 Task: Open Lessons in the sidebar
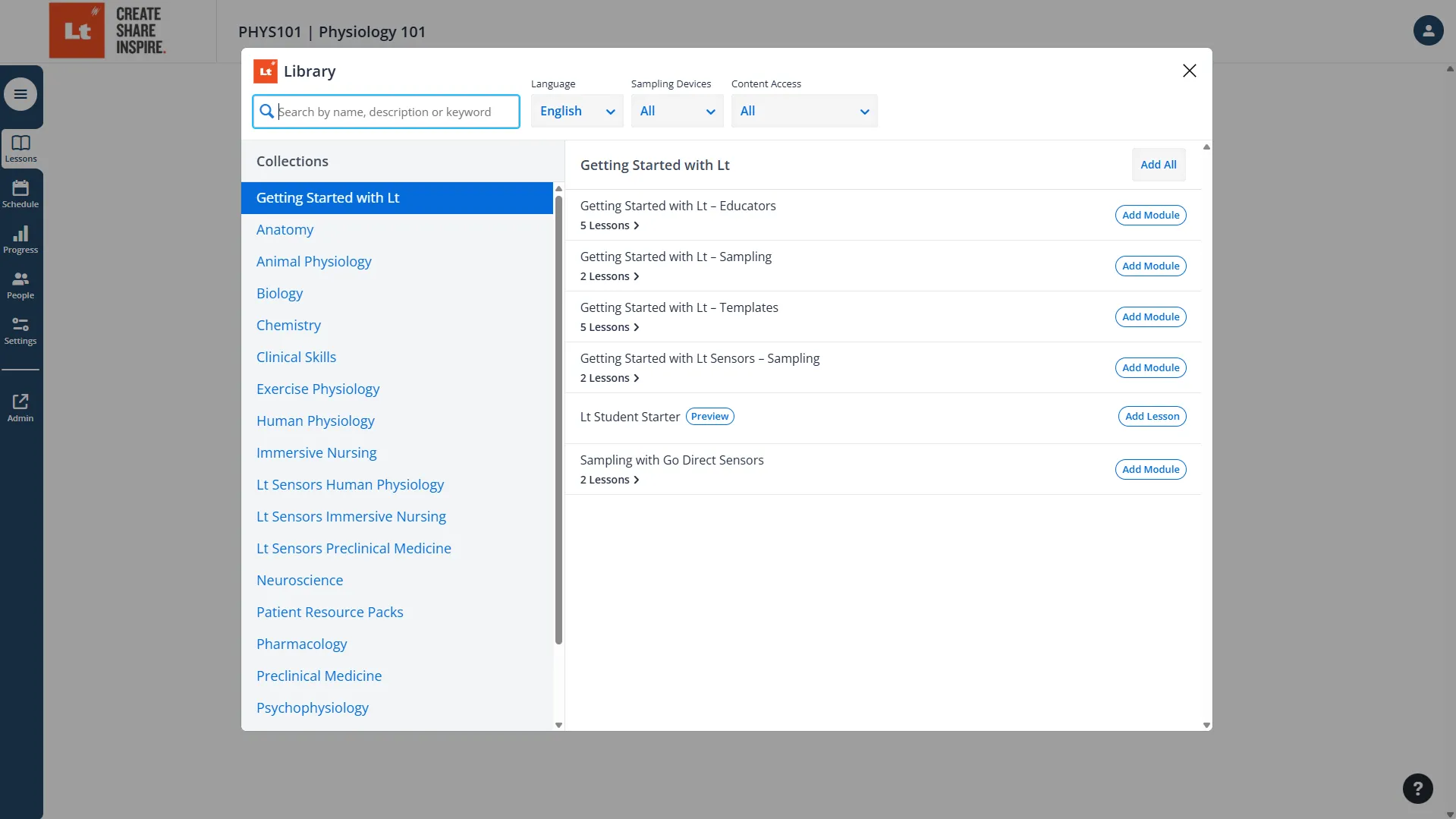tap(20, 149)
